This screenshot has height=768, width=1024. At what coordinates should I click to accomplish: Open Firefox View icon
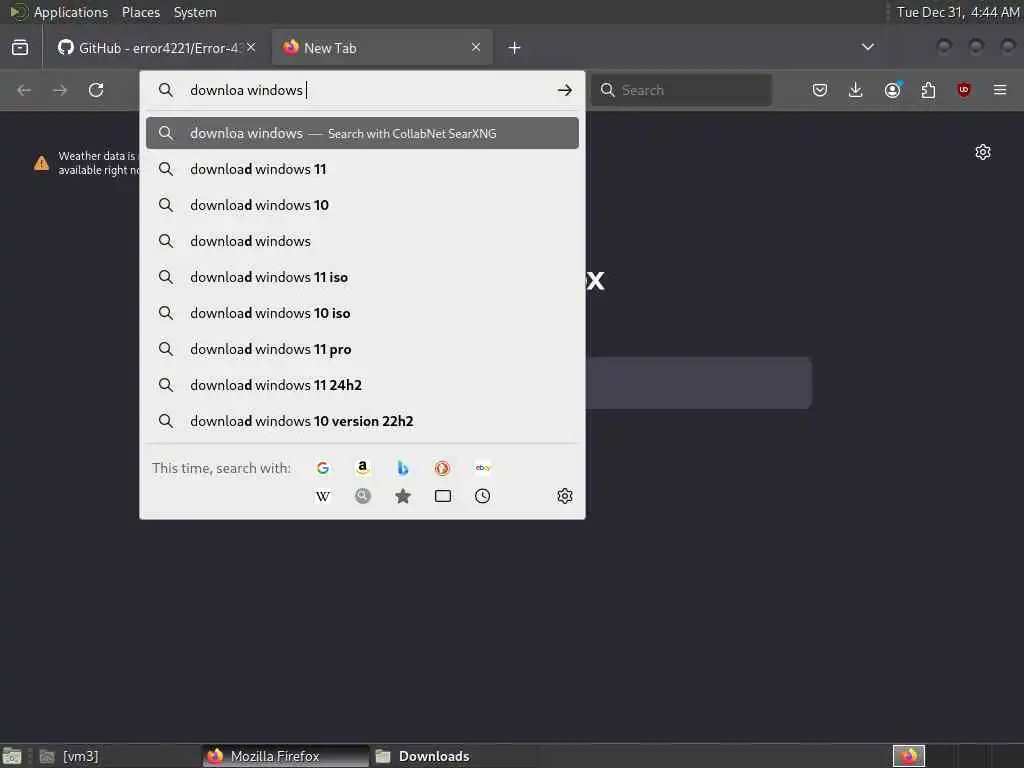tap(20, 48)
